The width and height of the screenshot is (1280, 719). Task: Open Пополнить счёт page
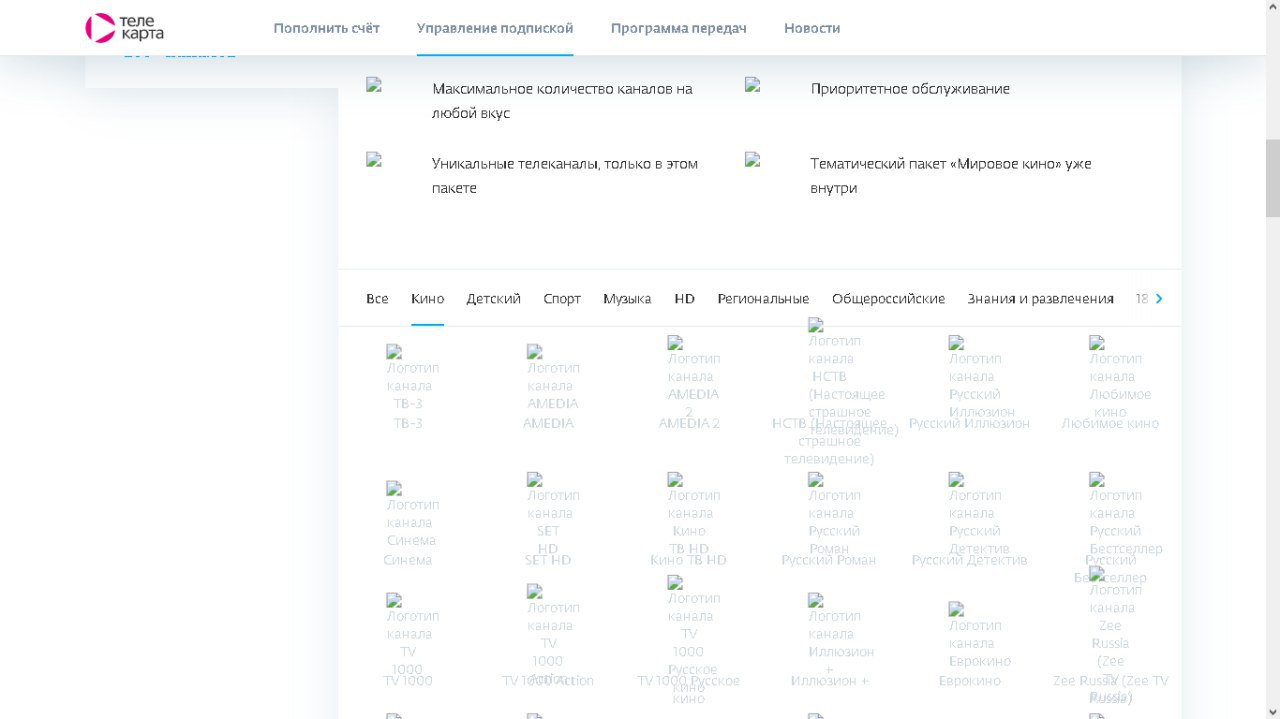tap(326, 28)
